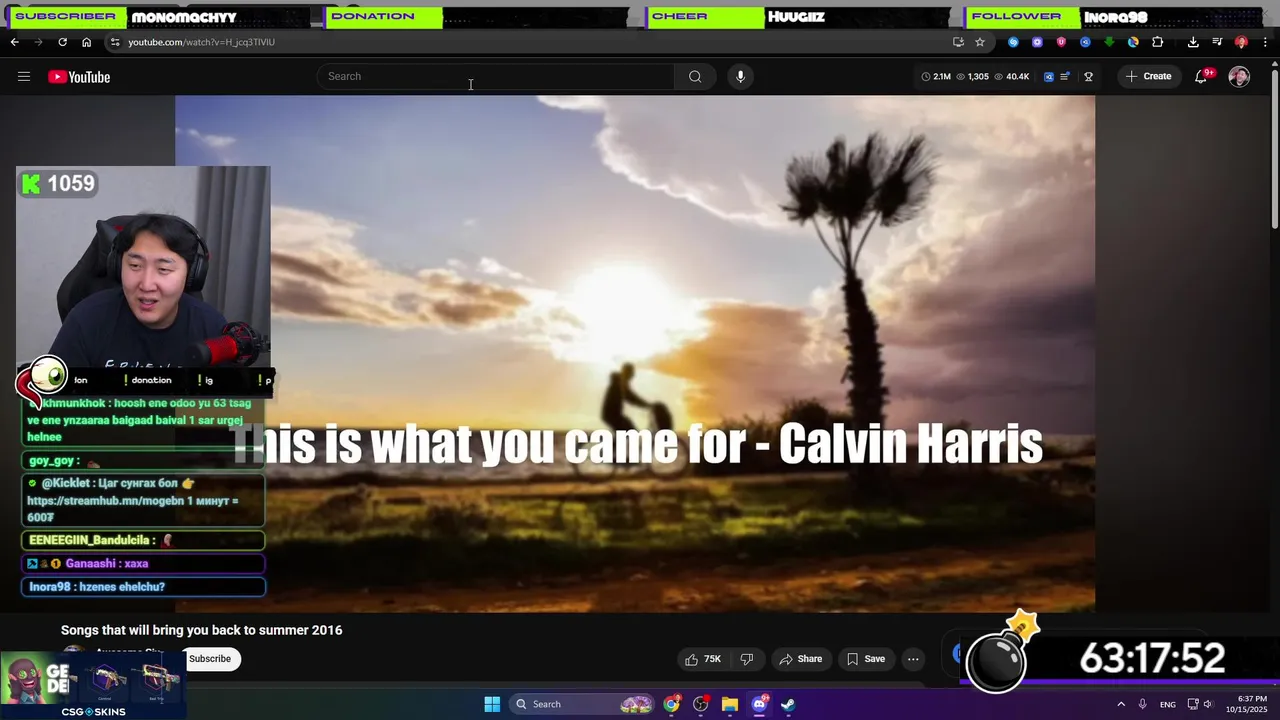Go to the YouTube home logo
1280x720 pixels.
pyautogui.click(x=79, y=77)
